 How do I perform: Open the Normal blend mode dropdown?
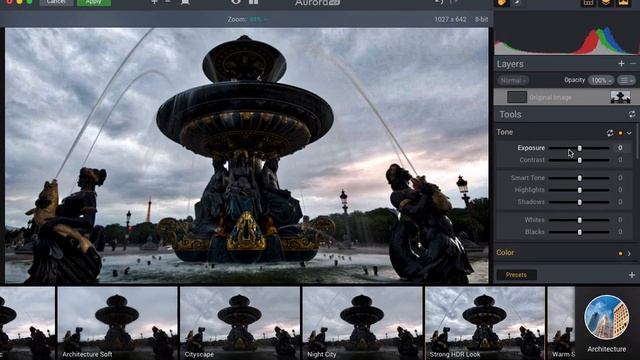513,80
